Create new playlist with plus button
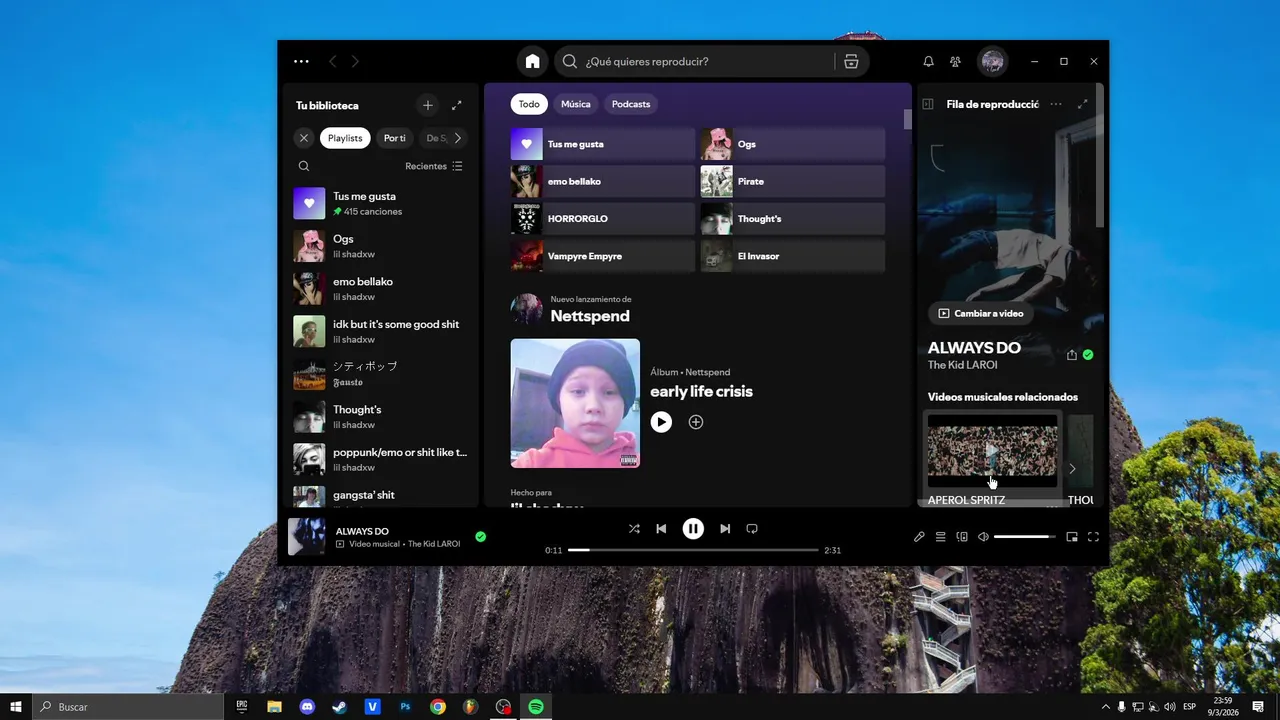This screenshot has width=1280, height=720. tap(427, 105)
